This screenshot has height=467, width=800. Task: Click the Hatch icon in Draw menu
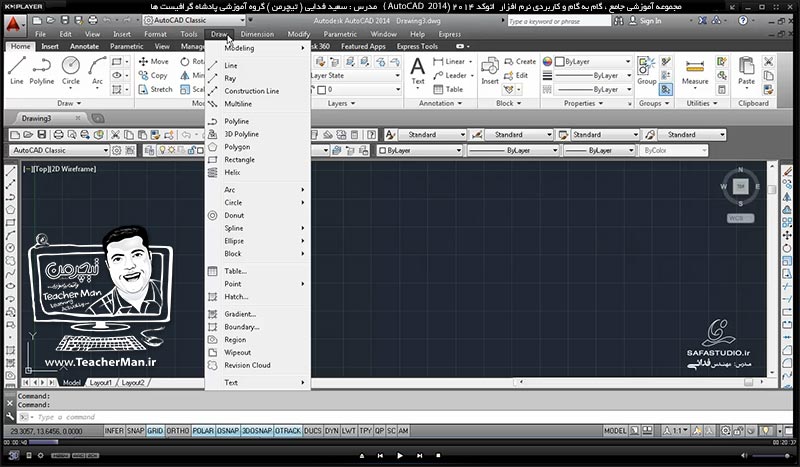[213, 297]
